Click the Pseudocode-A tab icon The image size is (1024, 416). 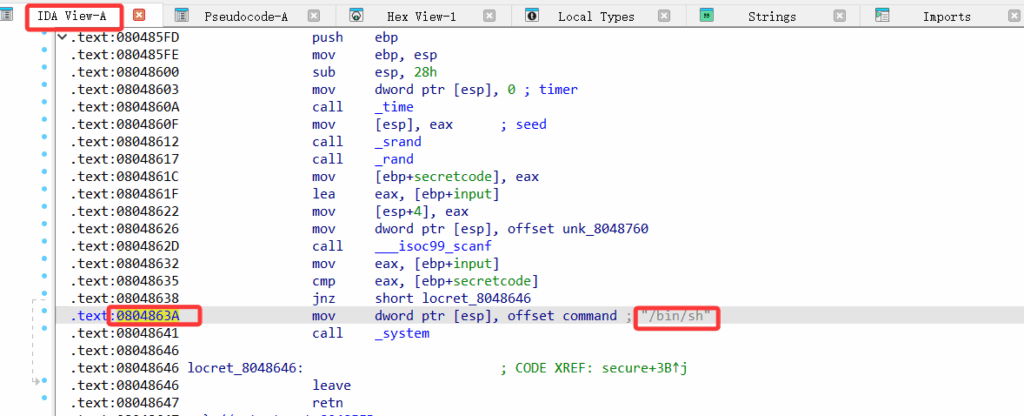coord(181,16)
